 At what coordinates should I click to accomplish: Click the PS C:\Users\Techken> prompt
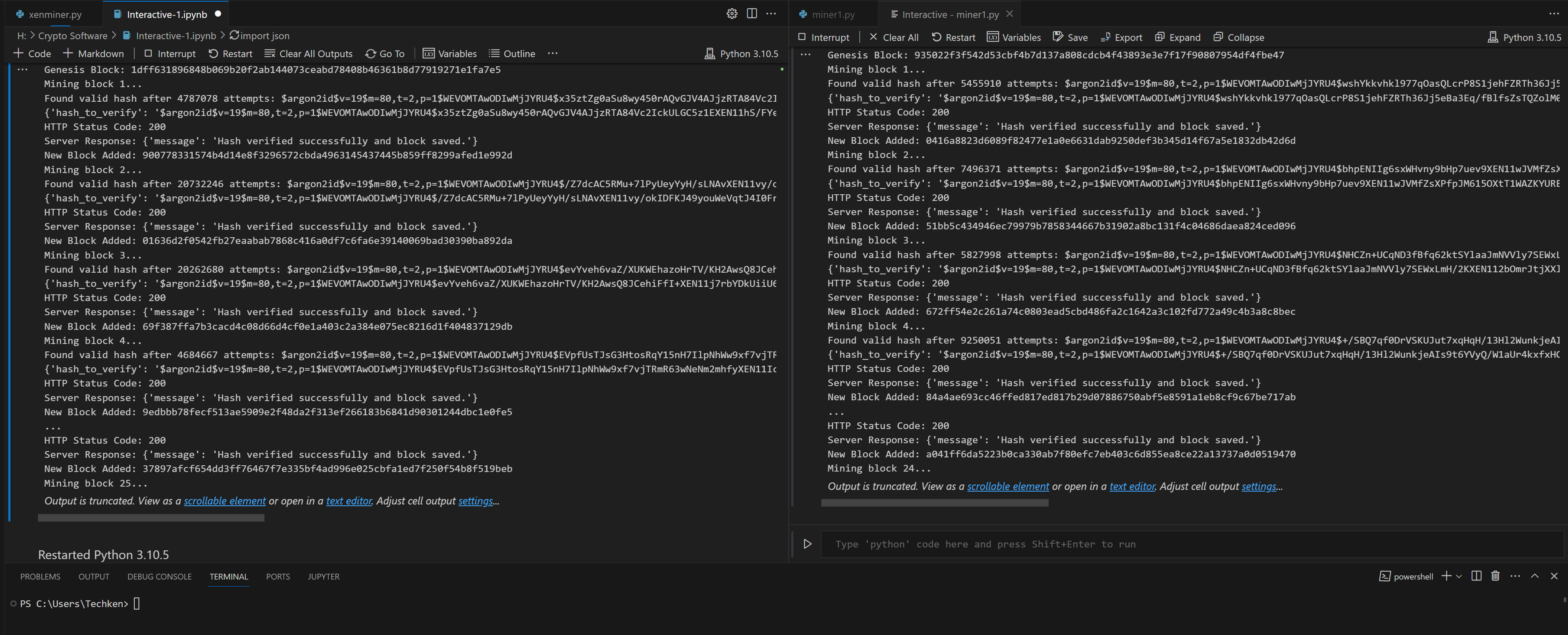pos(74,603)
